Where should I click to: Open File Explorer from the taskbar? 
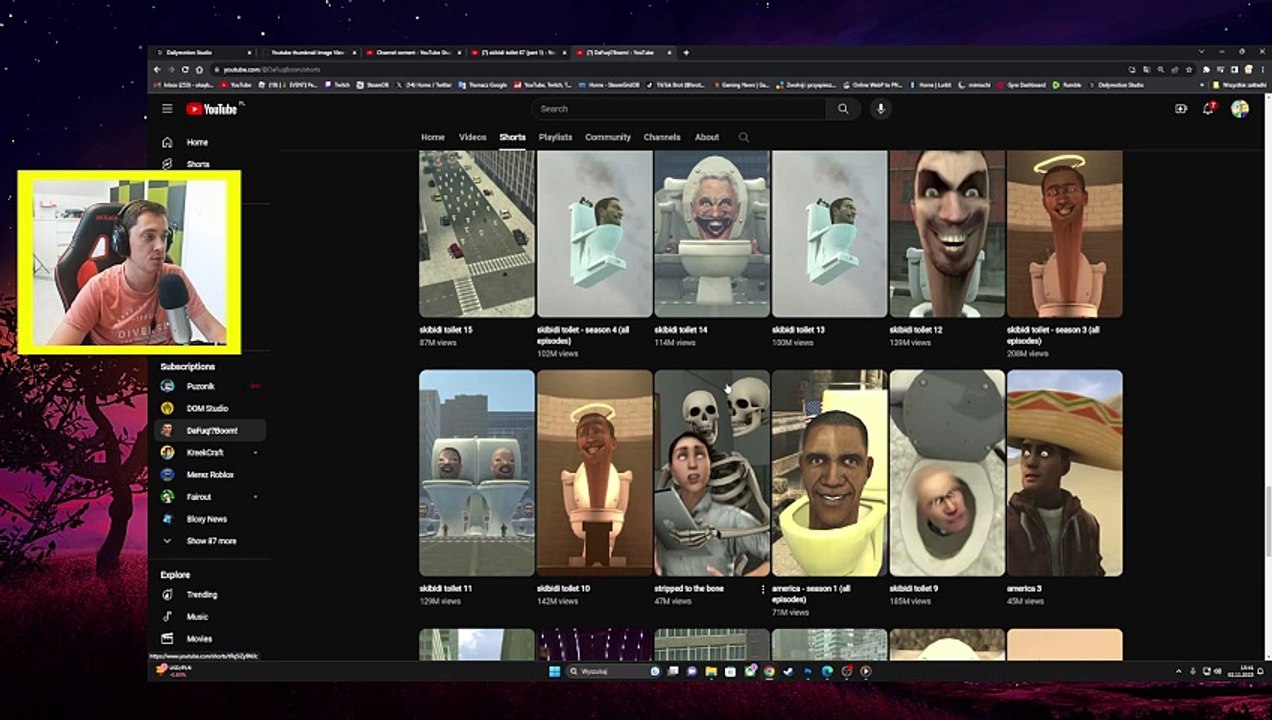(x=711, y=671)
